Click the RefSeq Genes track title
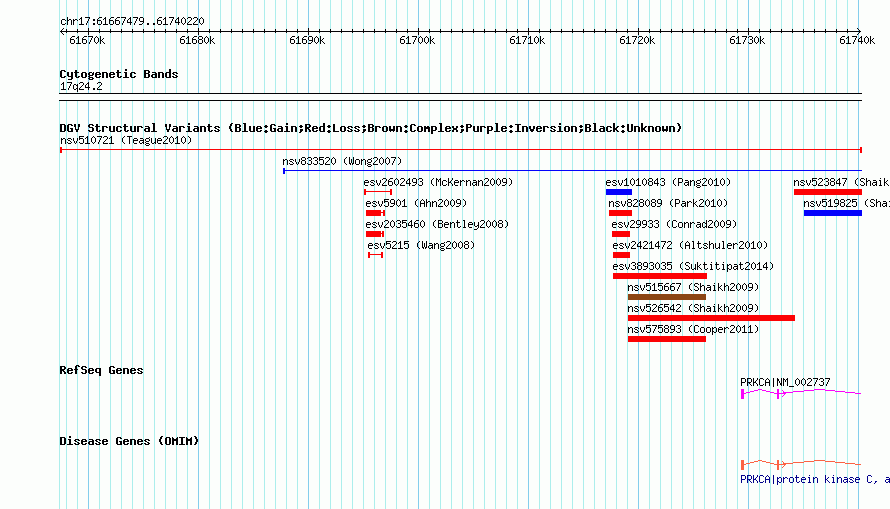 101,370
